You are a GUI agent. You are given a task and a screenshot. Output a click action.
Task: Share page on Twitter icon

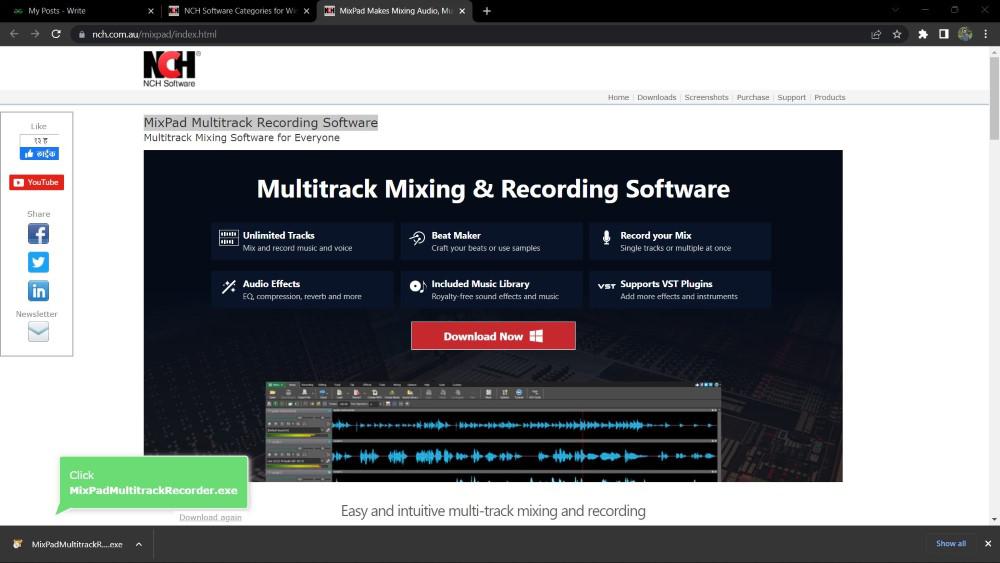coord(38,262)
